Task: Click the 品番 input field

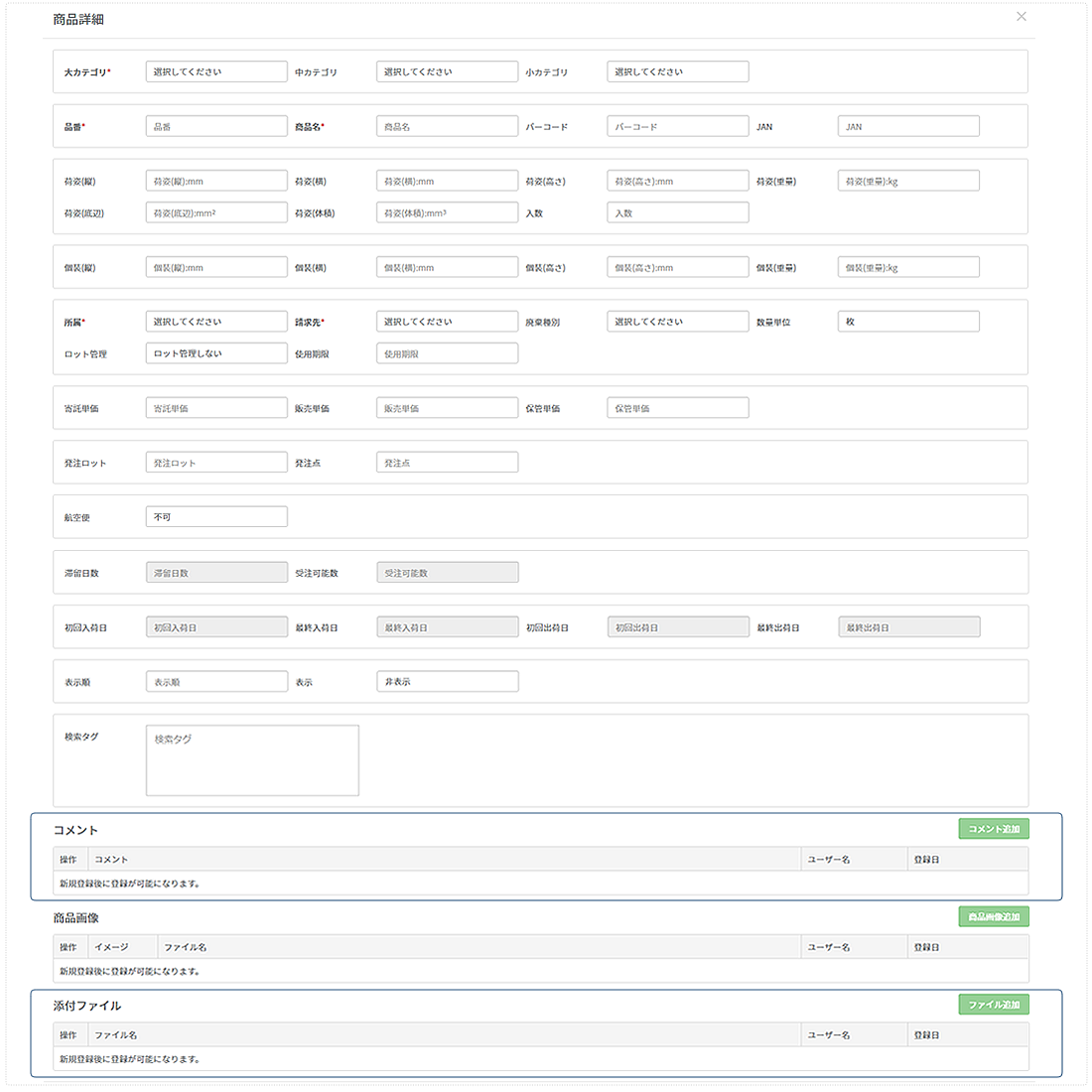Action: pyautogui.click(x=216, y=127)
